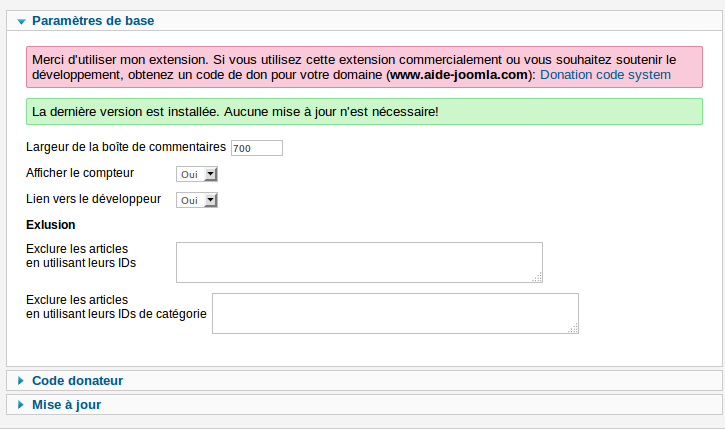The image size is (725, 433).
Task: Click the exclude articles by IDs textarea
Action: pos(359,263)
